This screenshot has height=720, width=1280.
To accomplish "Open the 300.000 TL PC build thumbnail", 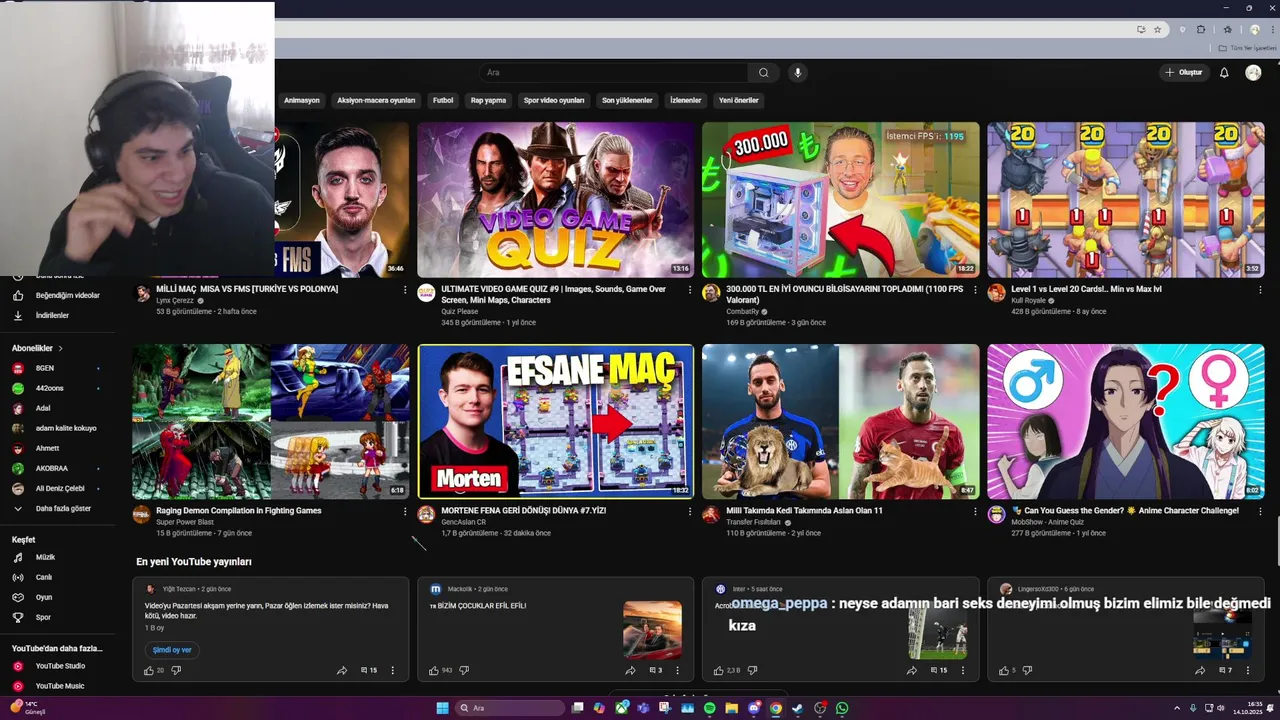I will (x=840, y=200).
